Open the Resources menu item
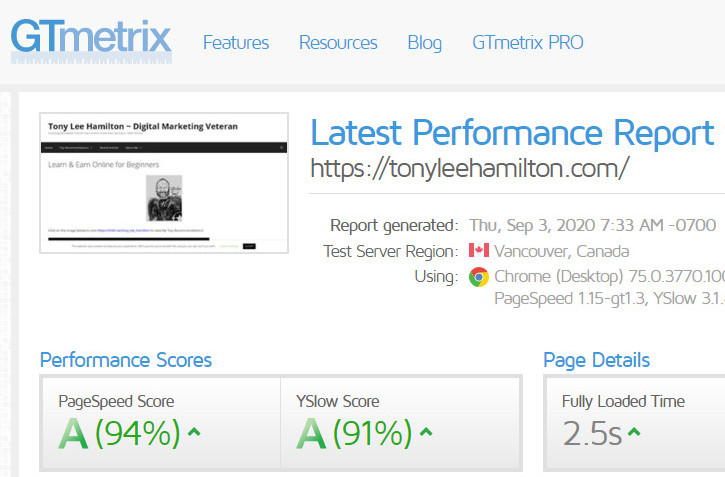This screenshot has height=477, width=725. (338, 43)
